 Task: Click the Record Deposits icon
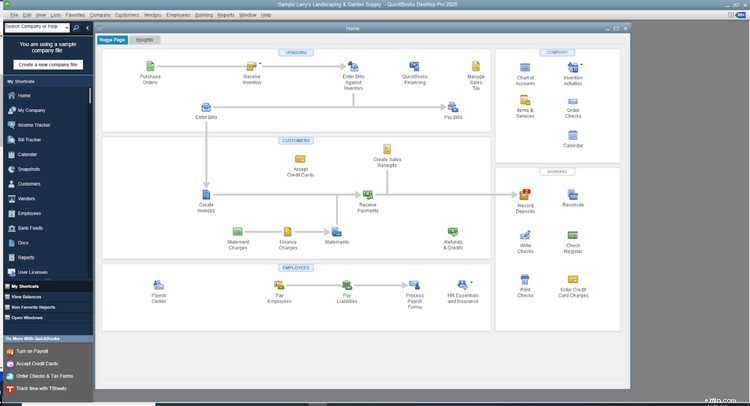525,194
